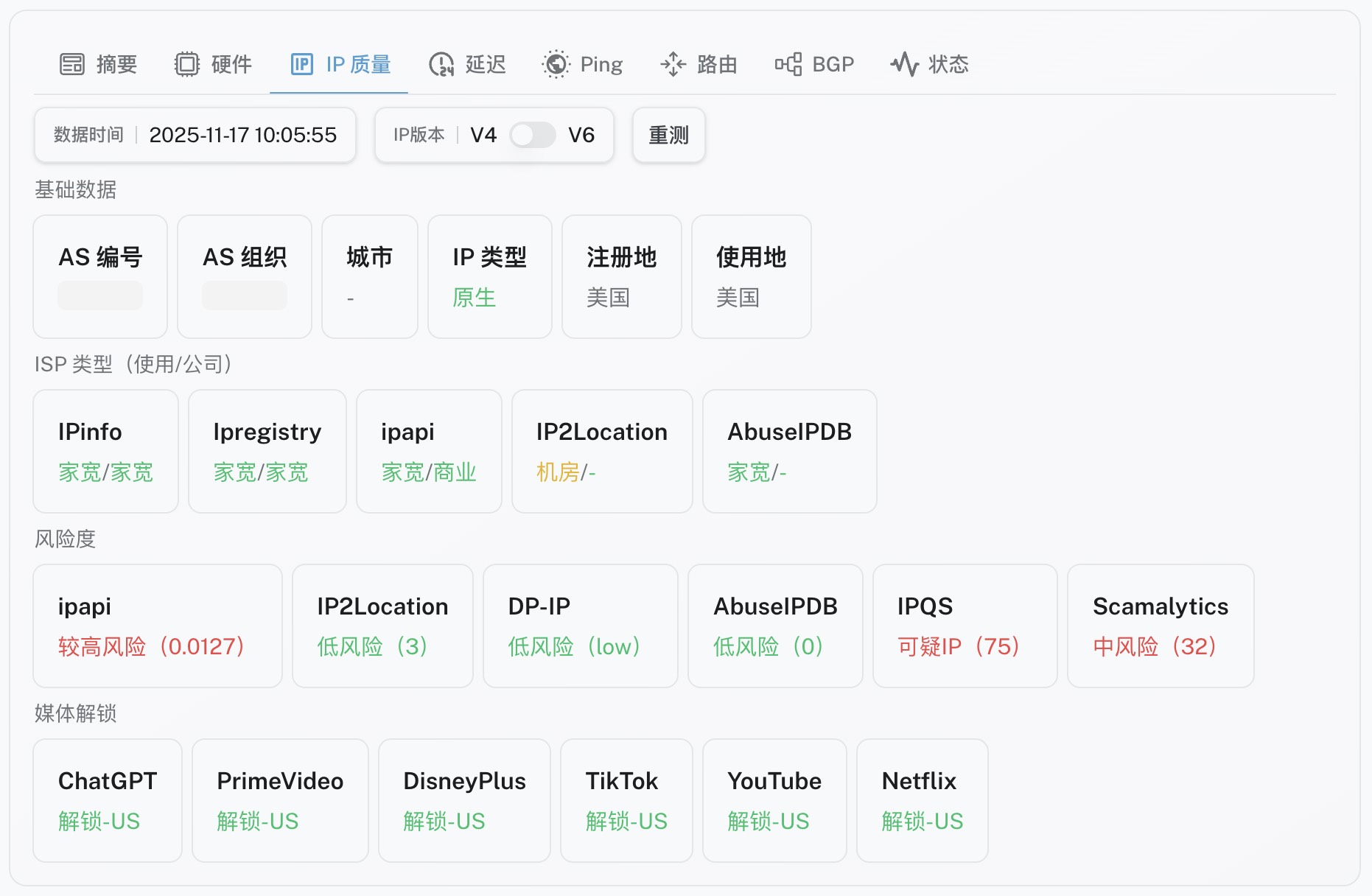
Task: Click the summary (摘要) tab icon
Action: click(x=72, y=65)
